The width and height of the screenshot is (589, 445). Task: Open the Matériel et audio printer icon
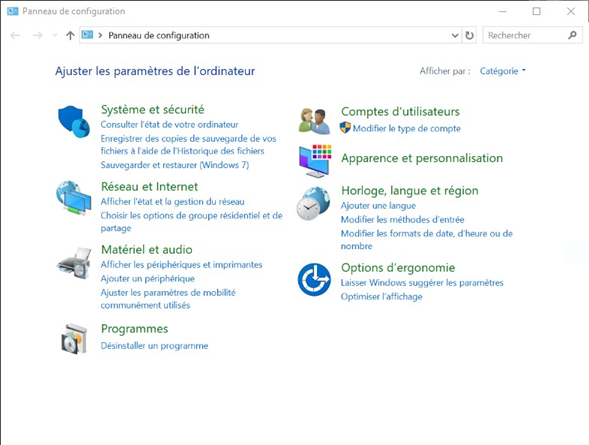click(x=74, y=263)
